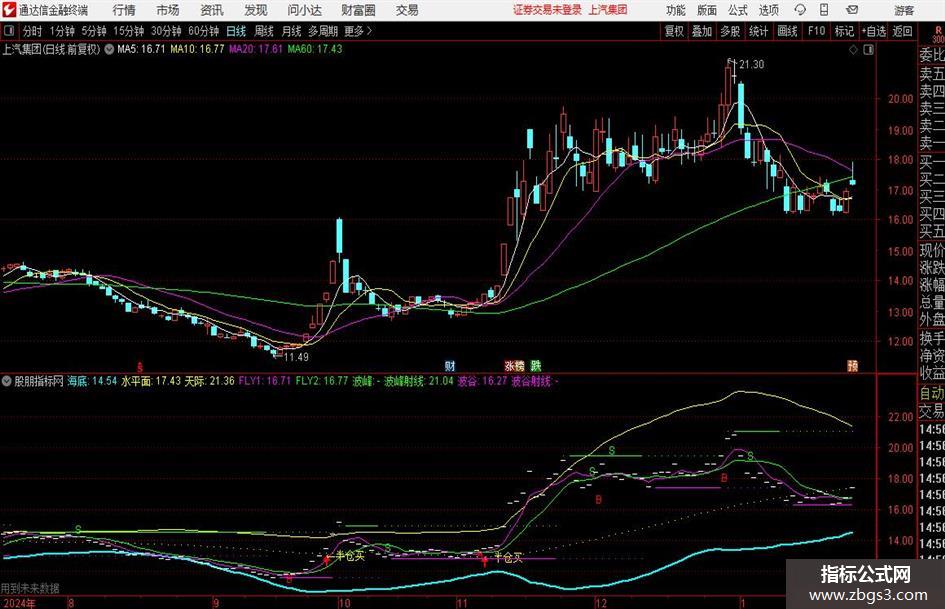This screenshot has height=609, width=945.
Task: Click the 预 marker at chart bottom right
Action: [x=852, y=365]
